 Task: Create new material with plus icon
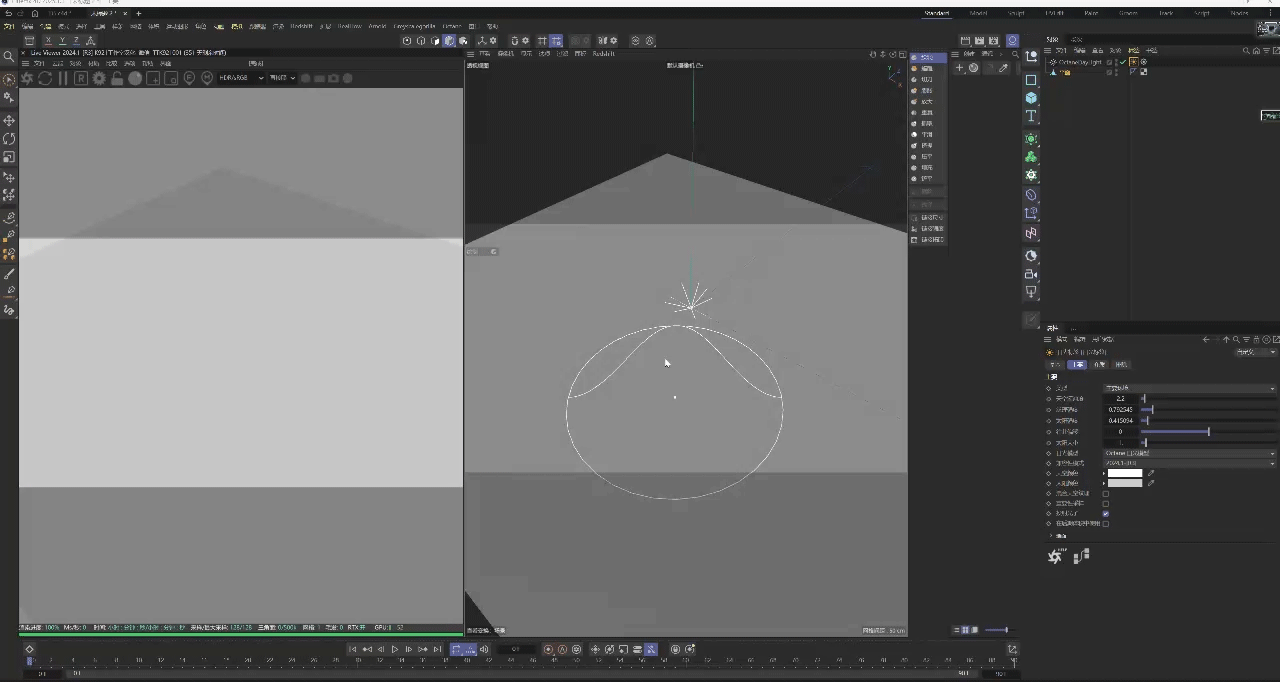click(x=959, y=68)
